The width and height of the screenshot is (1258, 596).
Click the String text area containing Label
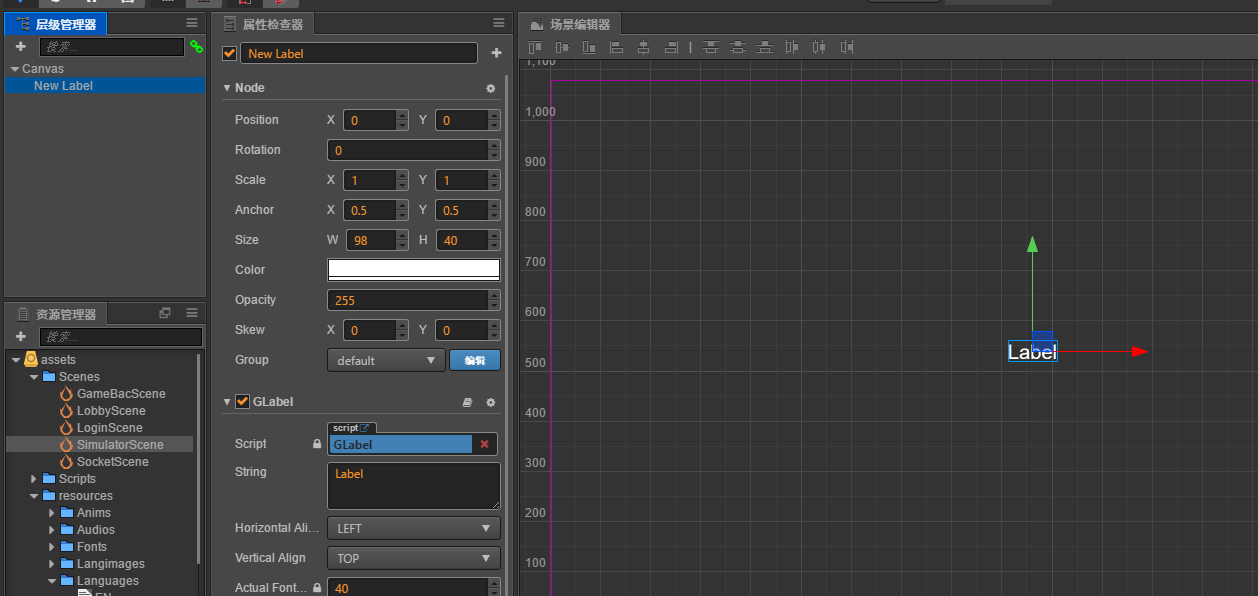(x=414, y=486)
